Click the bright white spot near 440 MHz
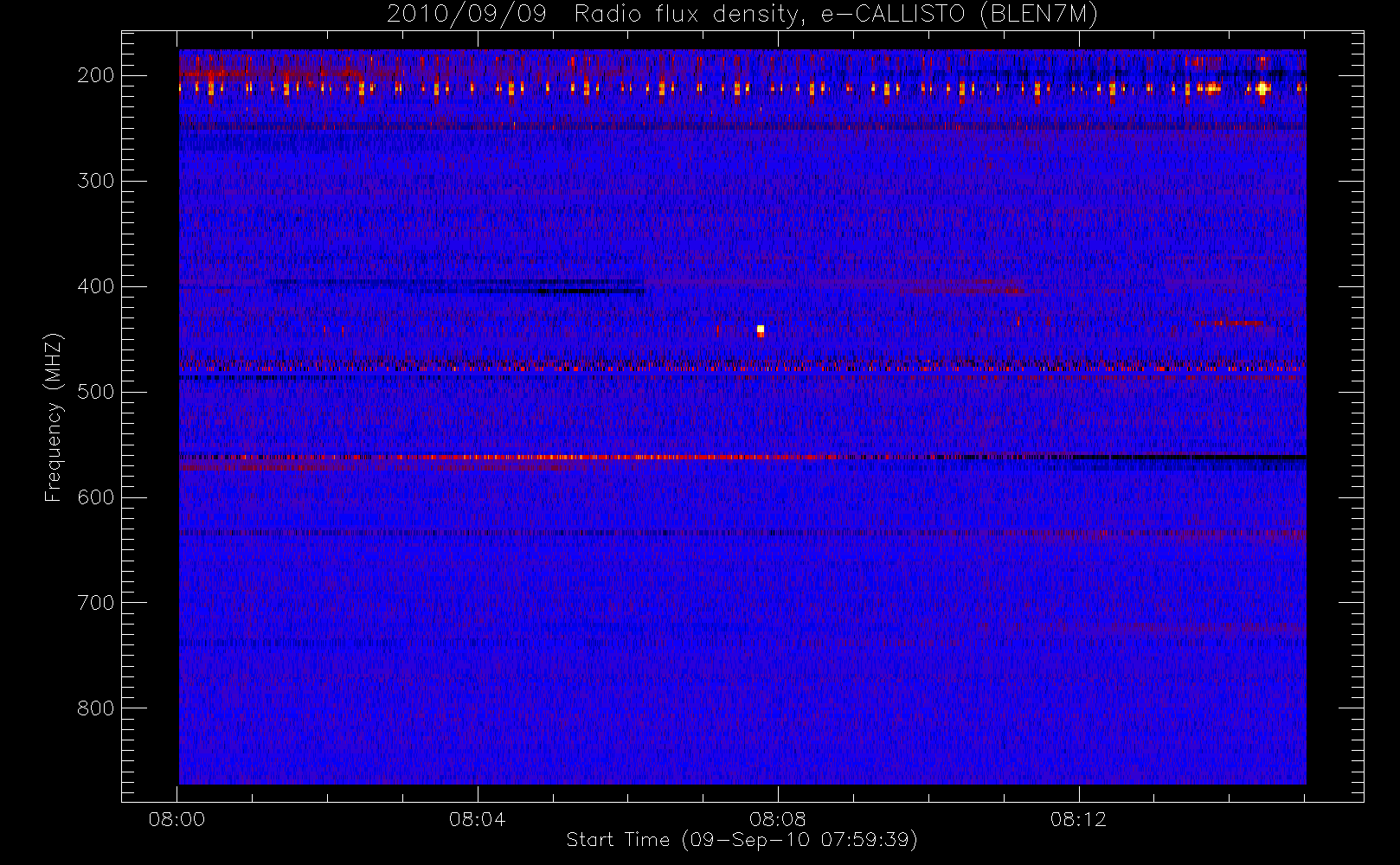This screenshot has height=865, width=1400. pos(761,329)
